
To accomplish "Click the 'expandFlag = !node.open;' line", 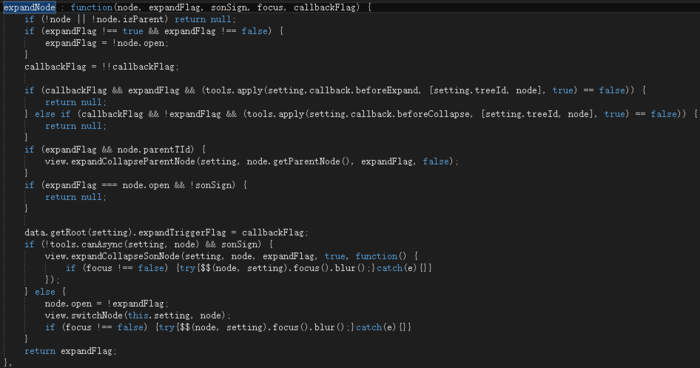I will (x=107, y=43).
